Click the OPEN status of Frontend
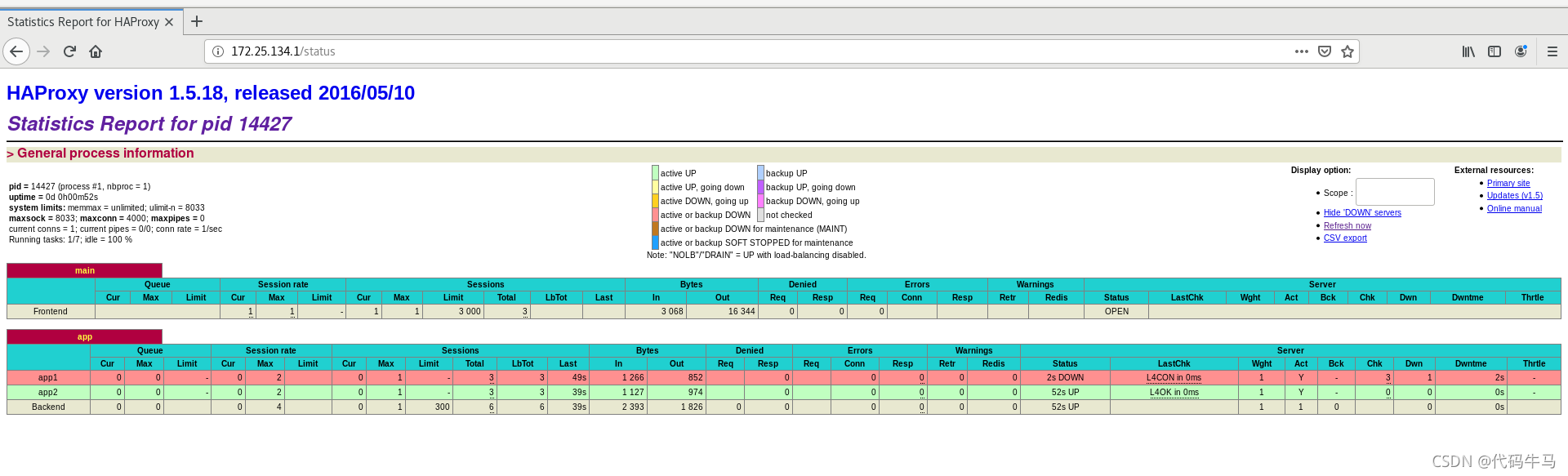 pyautogui.click(x=1116, y=312)
